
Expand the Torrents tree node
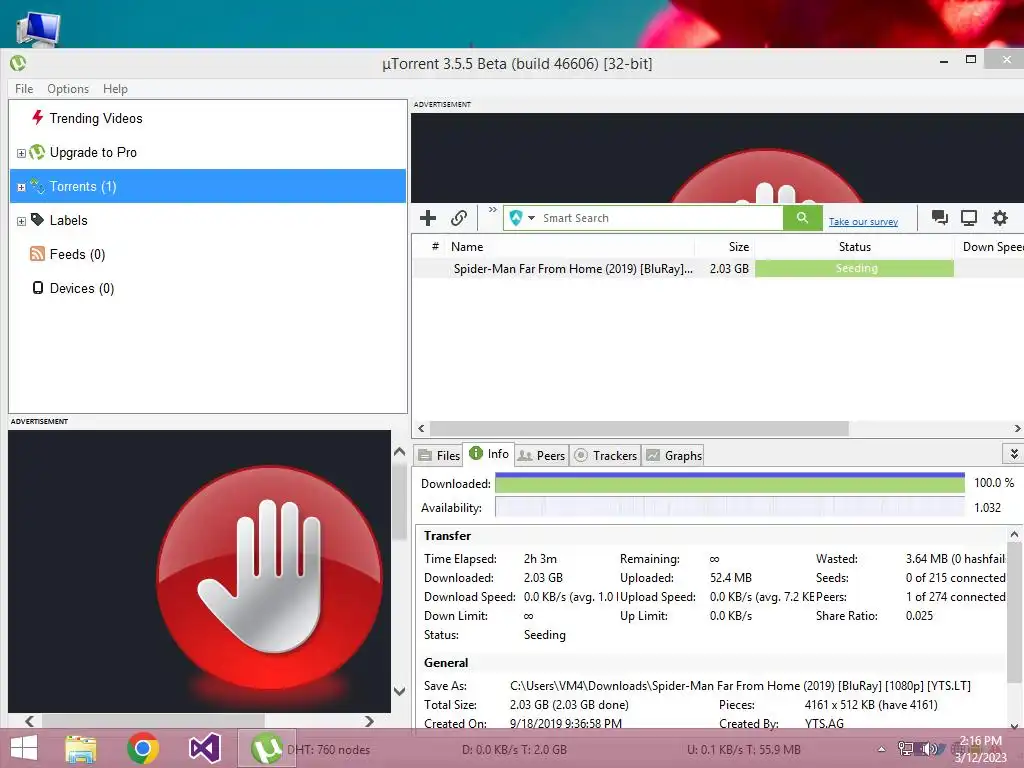point(22,187)
